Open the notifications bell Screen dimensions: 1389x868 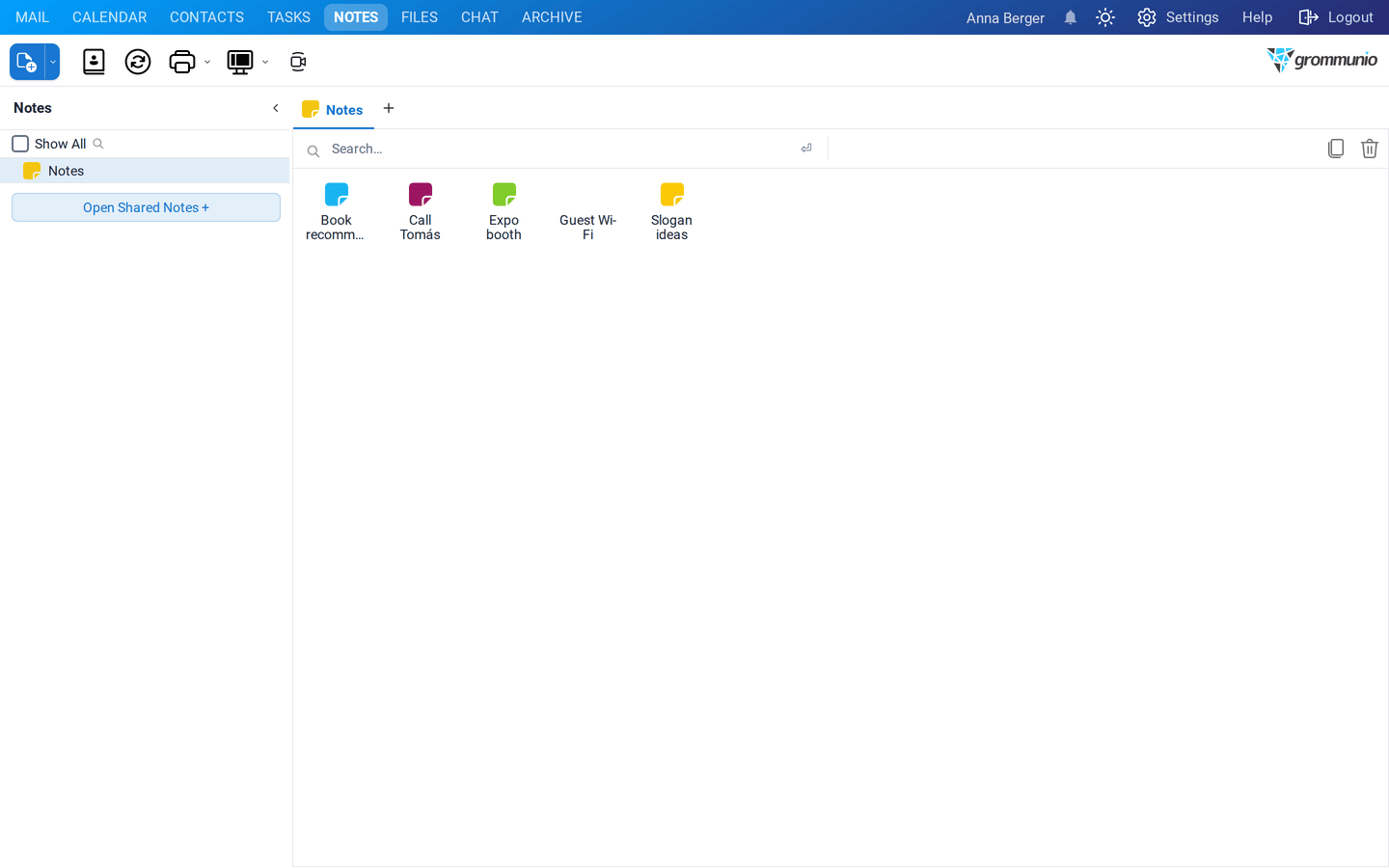[1071, 17]
